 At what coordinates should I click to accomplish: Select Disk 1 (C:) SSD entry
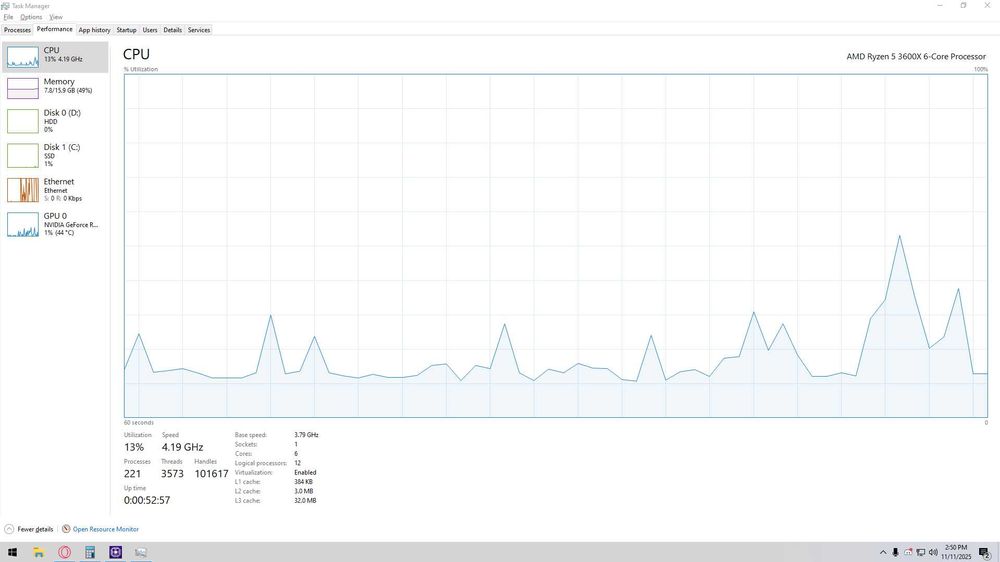(55, 155)
